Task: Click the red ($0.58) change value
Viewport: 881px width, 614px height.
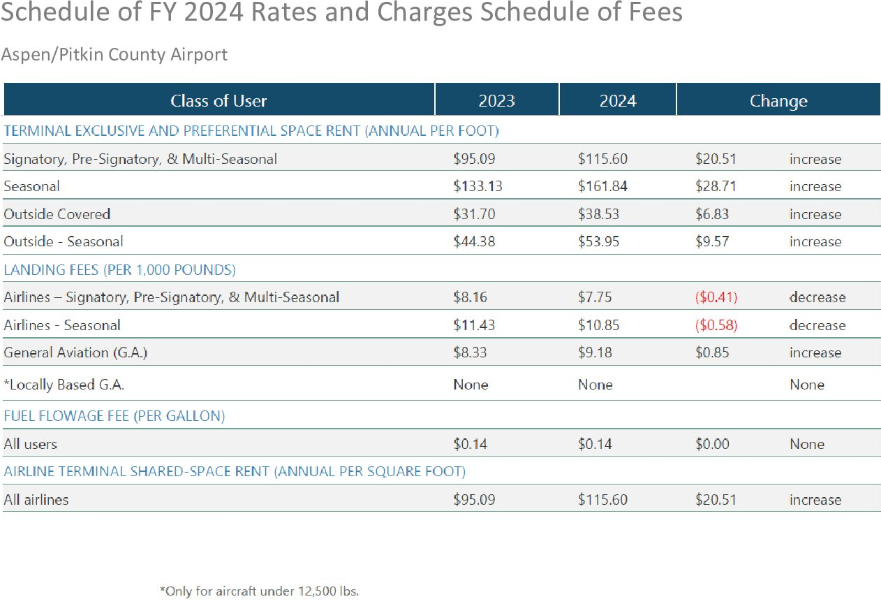Action: click(x=716, y=325)
